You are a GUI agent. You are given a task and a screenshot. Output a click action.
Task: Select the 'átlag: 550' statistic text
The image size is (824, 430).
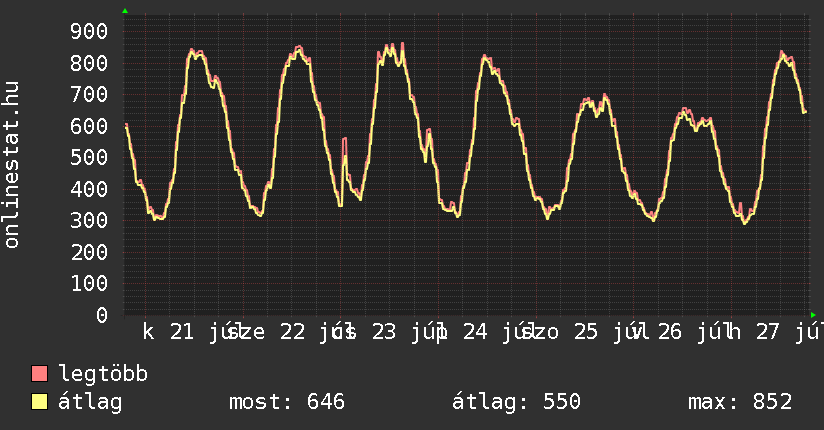click(x=517, y=402)
